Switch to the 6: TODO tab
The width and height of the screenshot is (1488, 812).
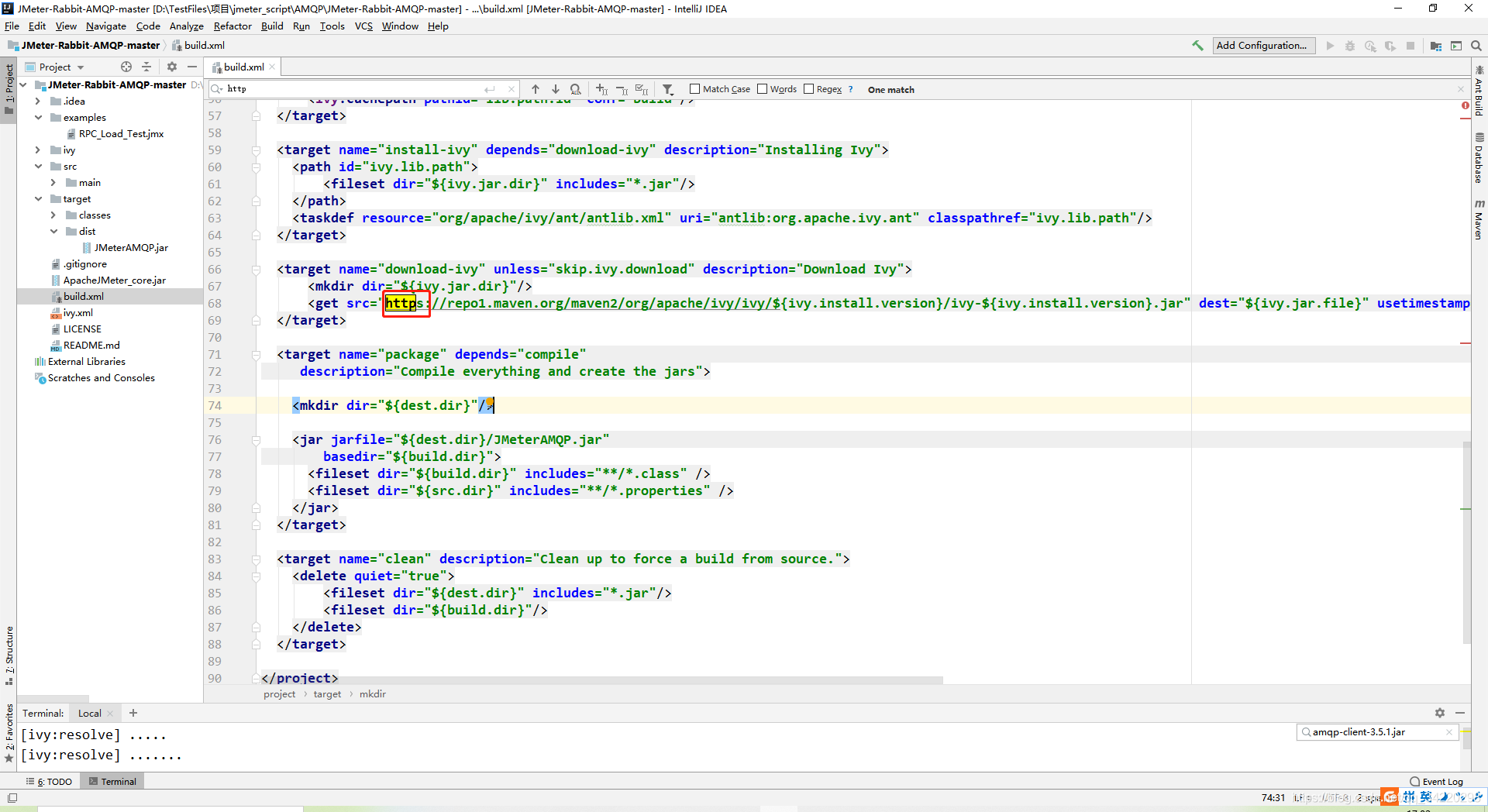click(x=49, y=781)
